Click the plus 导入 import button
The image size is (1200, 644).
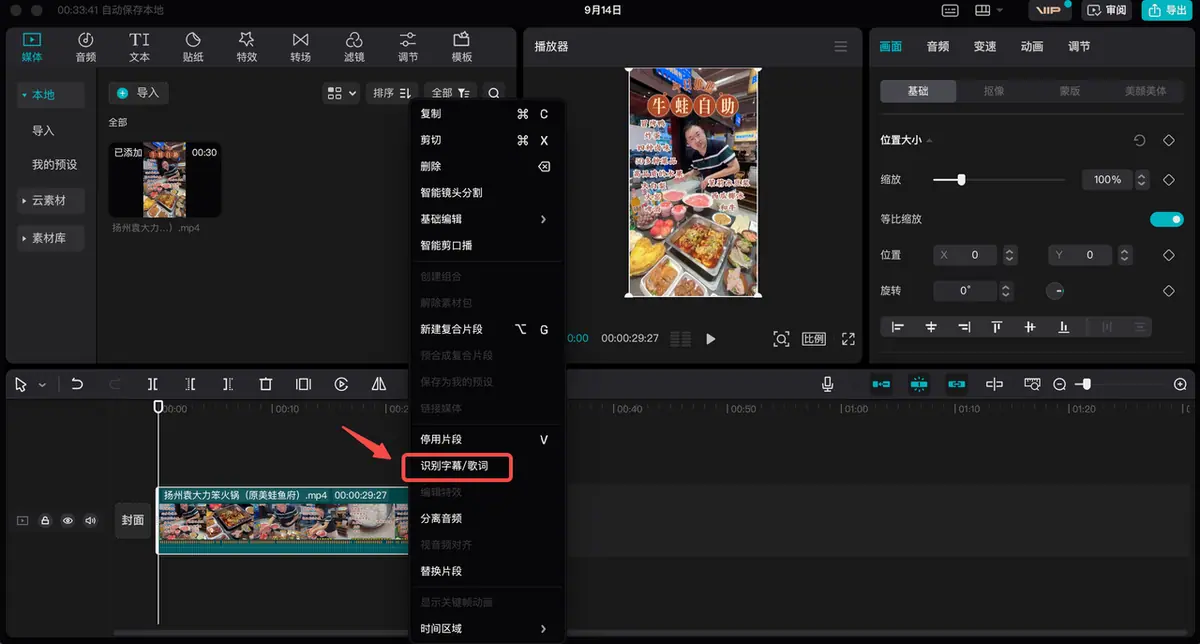click(138, 93)
